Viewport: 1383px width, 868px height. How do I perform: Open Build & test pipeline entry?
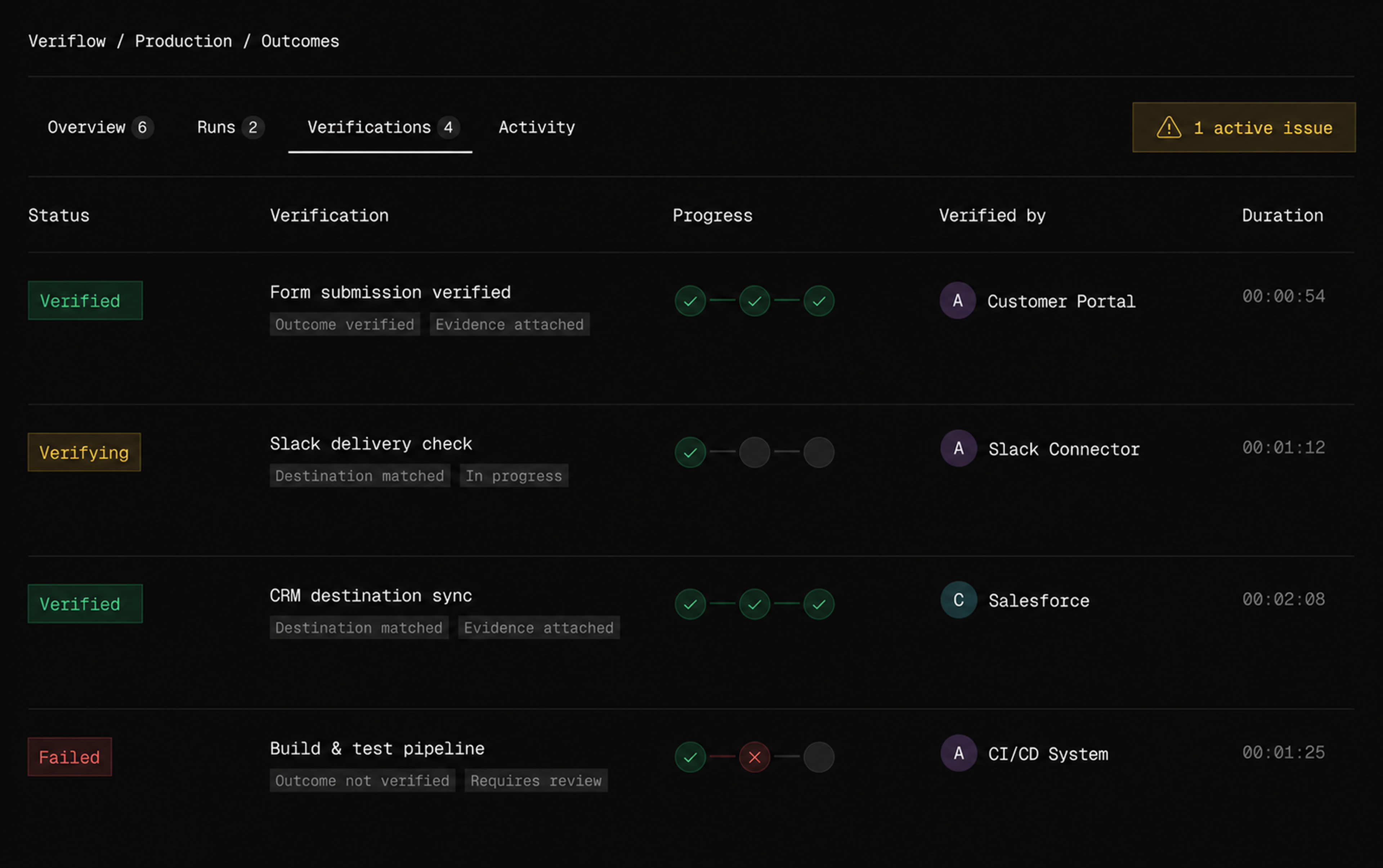[x=377, y=748]
